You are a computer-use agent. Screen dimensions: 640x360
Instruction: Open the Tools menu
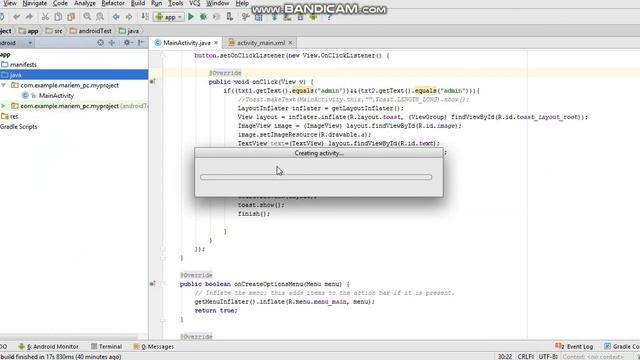coord(176,3)
